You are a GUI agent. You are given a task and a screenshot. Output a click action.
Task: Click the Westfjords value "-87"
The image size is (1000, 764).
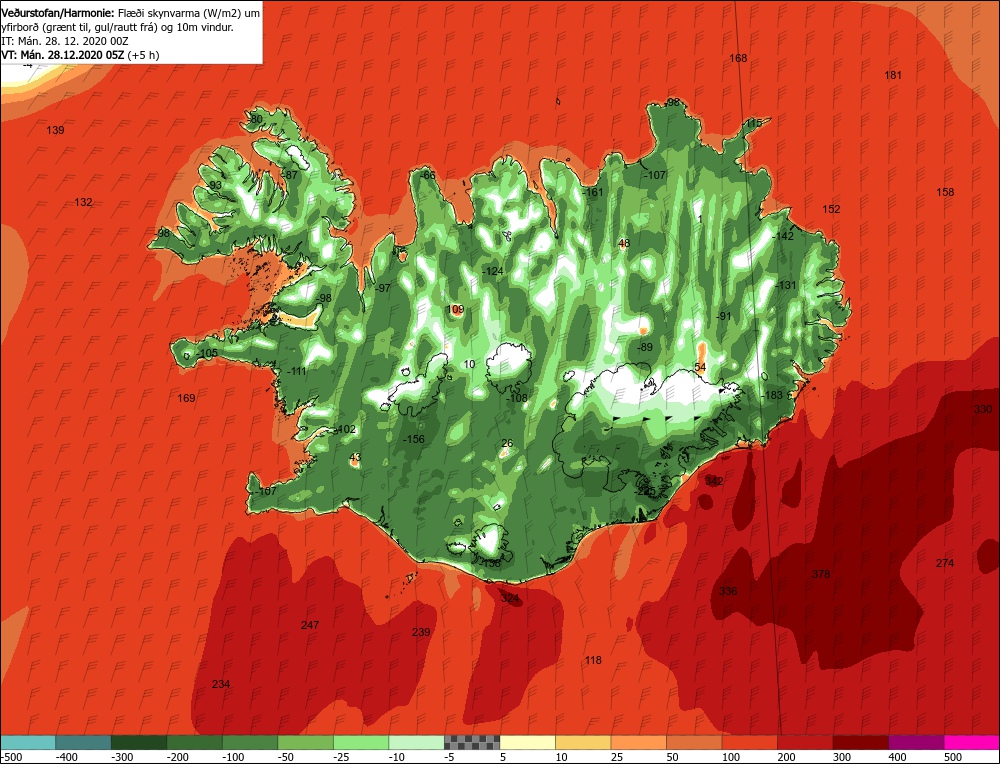point(290,175)
